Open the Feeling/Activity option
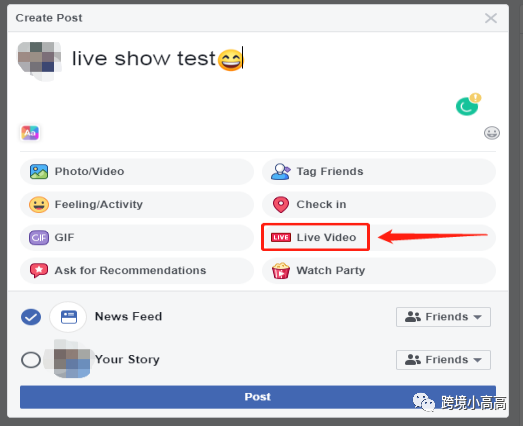Viewport: 523px width, 427px height. click(137, 204)
